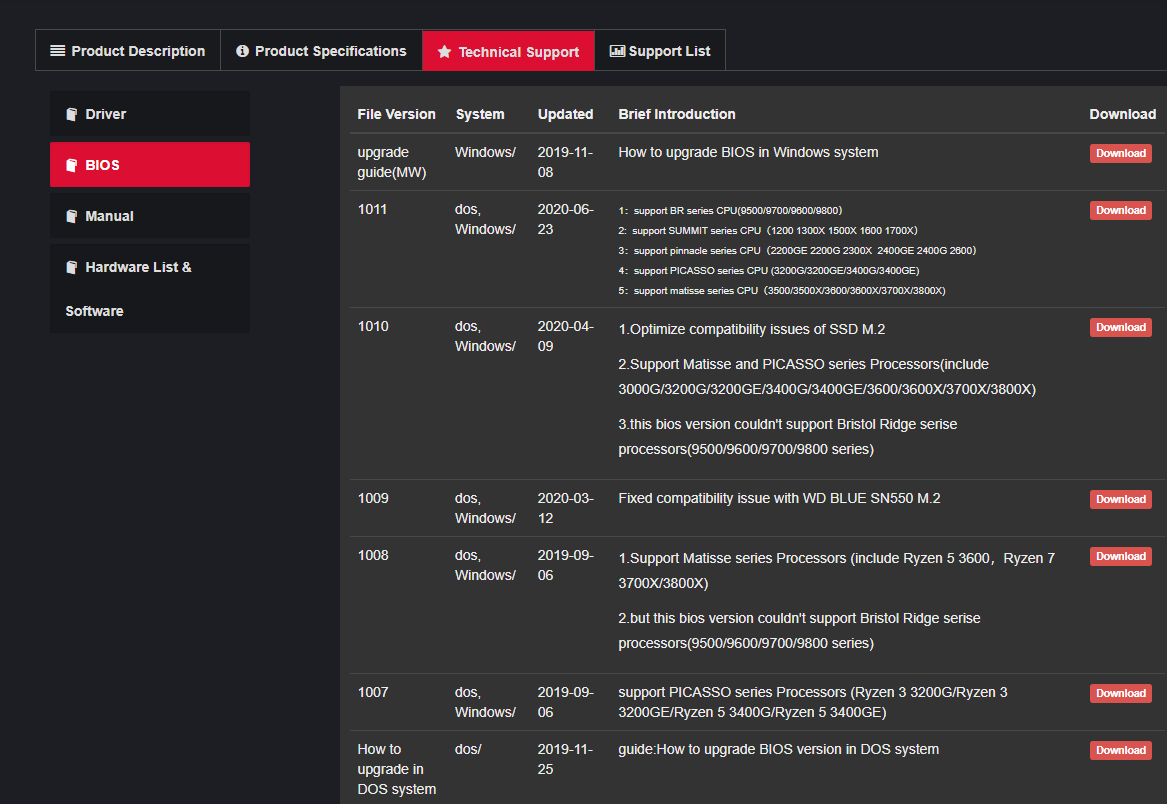Download the upgrade guide(MW) file
Viewport: 1167px width, 804px height.
(1120, 153)
